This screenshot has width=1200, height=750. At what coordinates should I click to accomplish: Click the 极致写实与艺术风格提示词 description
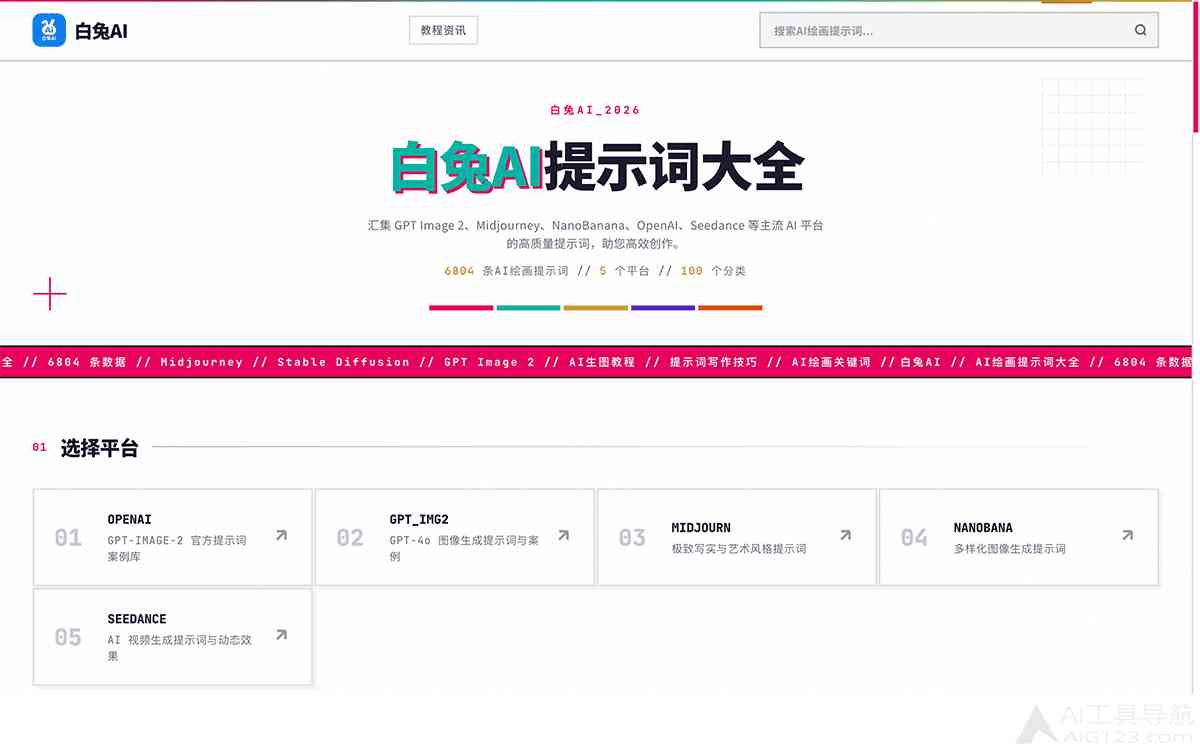(x=739, y=549)
